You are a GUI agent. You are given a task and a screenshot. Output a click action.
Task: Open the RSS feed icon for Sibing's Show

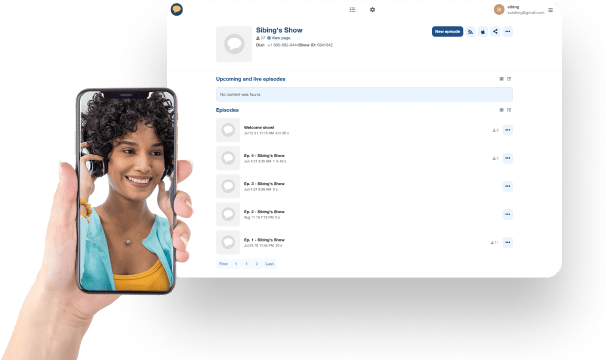click(470, 32)
